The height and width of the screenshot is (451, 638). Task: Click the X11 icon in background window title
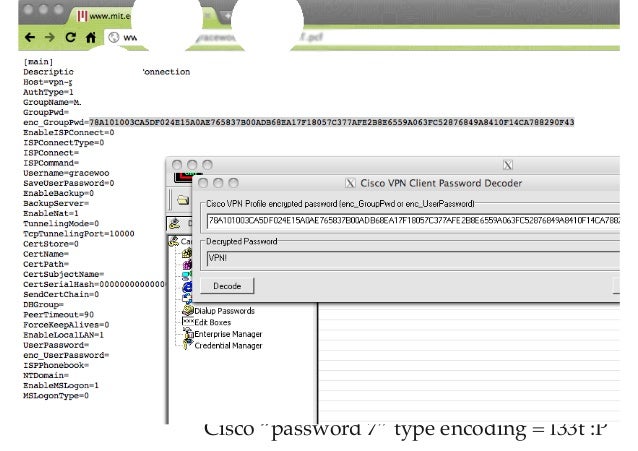(x=508, y=165)
